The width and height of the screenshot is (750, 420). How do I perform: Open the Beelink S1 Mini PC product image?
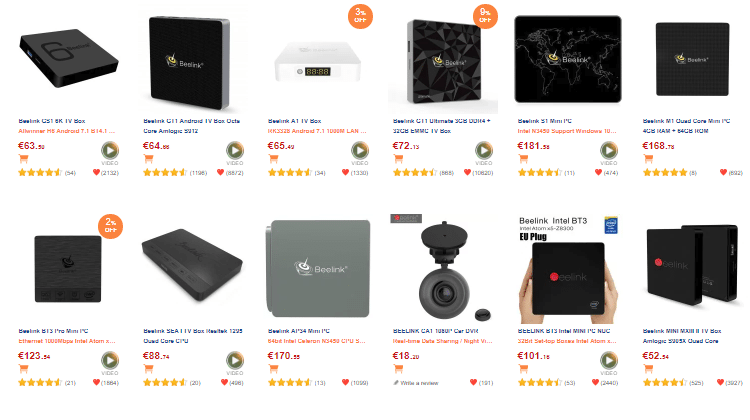pyautogui.click(x=568, y=59)
